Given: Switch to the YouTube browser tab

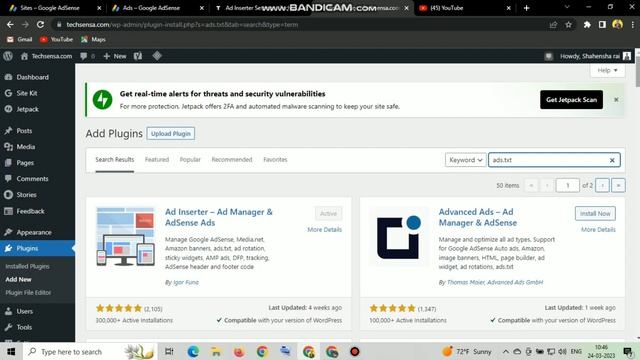Looking at the screenshot, I should tap(464, 8).
